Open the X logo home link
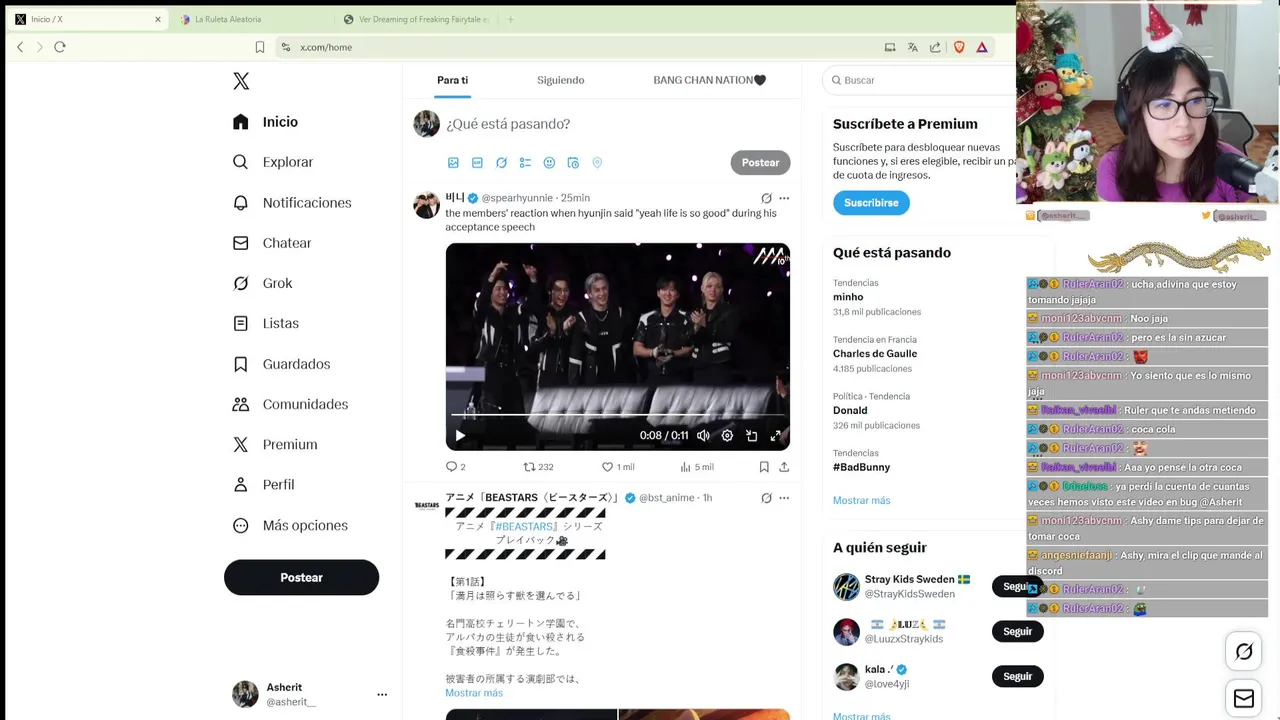Image resolution: width=1280 pixels, height=720 pixels. coord(241,81)
